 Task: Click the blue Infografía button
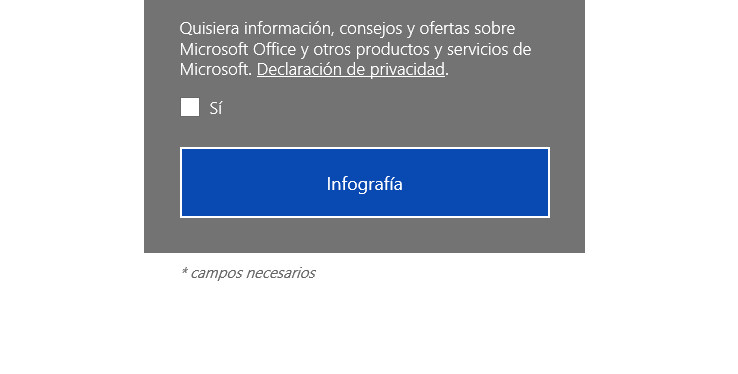[x=365, y=183]
